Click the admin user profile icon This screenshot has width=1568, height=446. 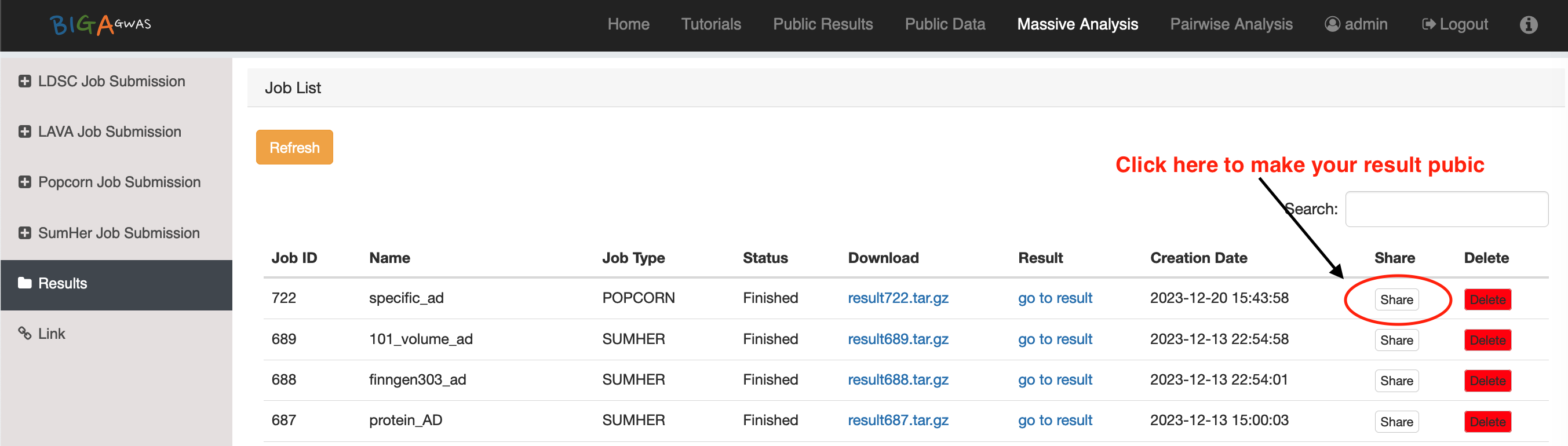(1332, 24)
